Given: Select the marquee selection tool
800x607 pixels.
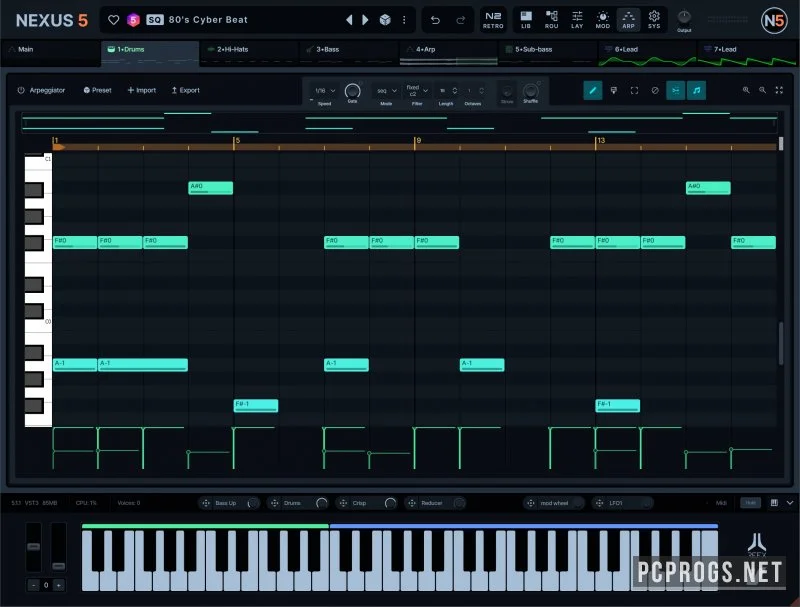Looking at the screenshot, I should tap(634, 91).
